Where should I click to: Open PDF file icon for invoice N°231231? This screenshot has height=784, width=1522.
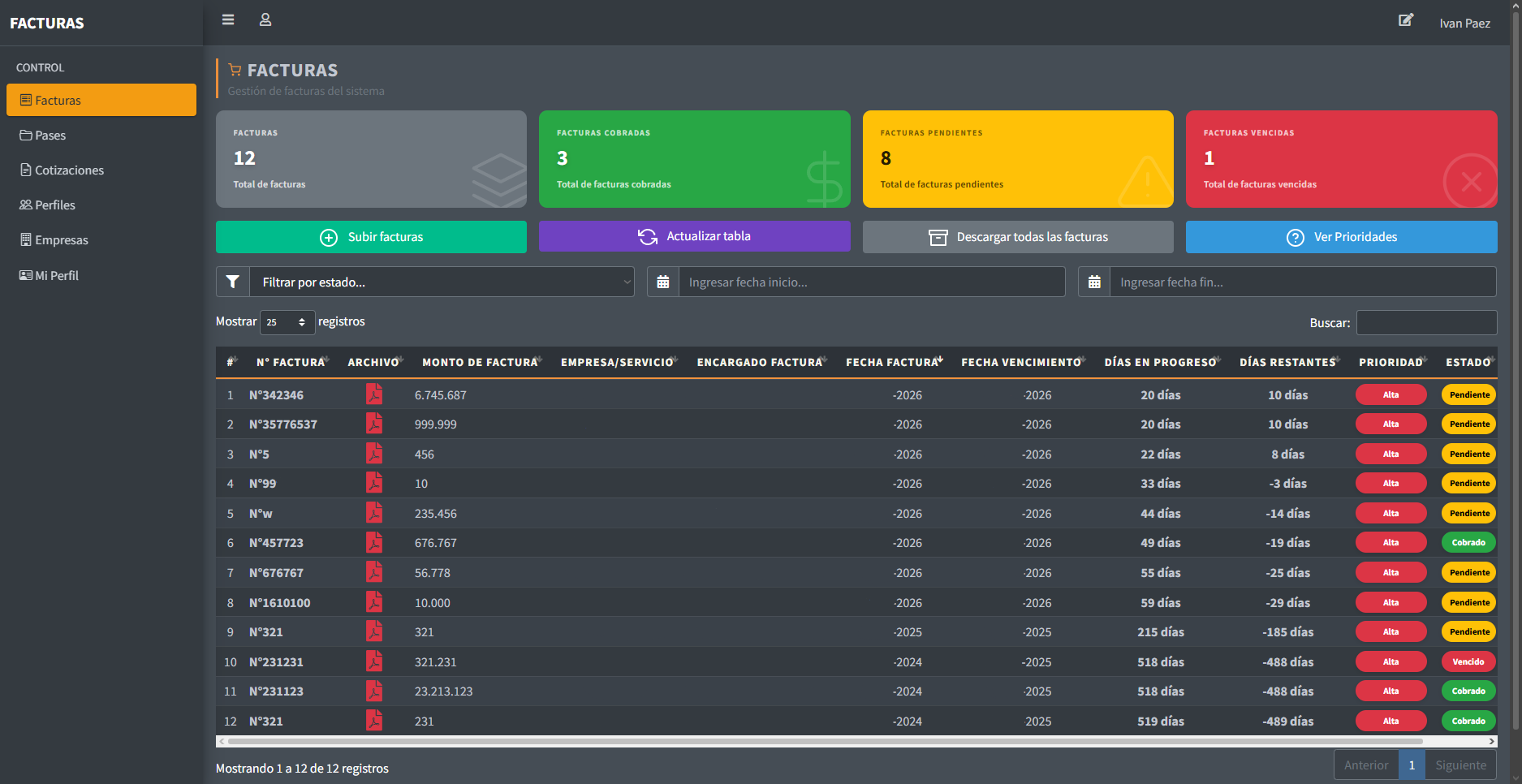tap(374, 661)
